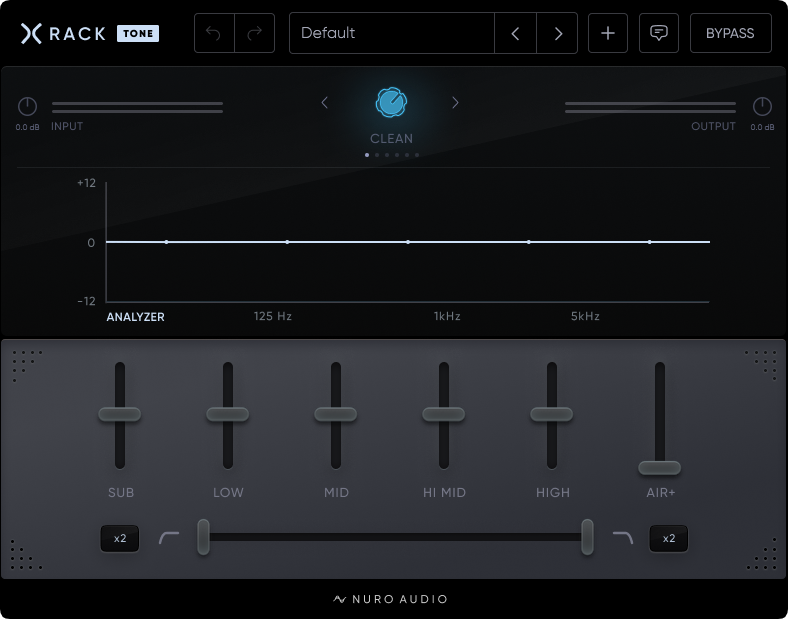Go to previous preset with left chevron
Viewport: 788px width, 619px height.
pos(515,33)
